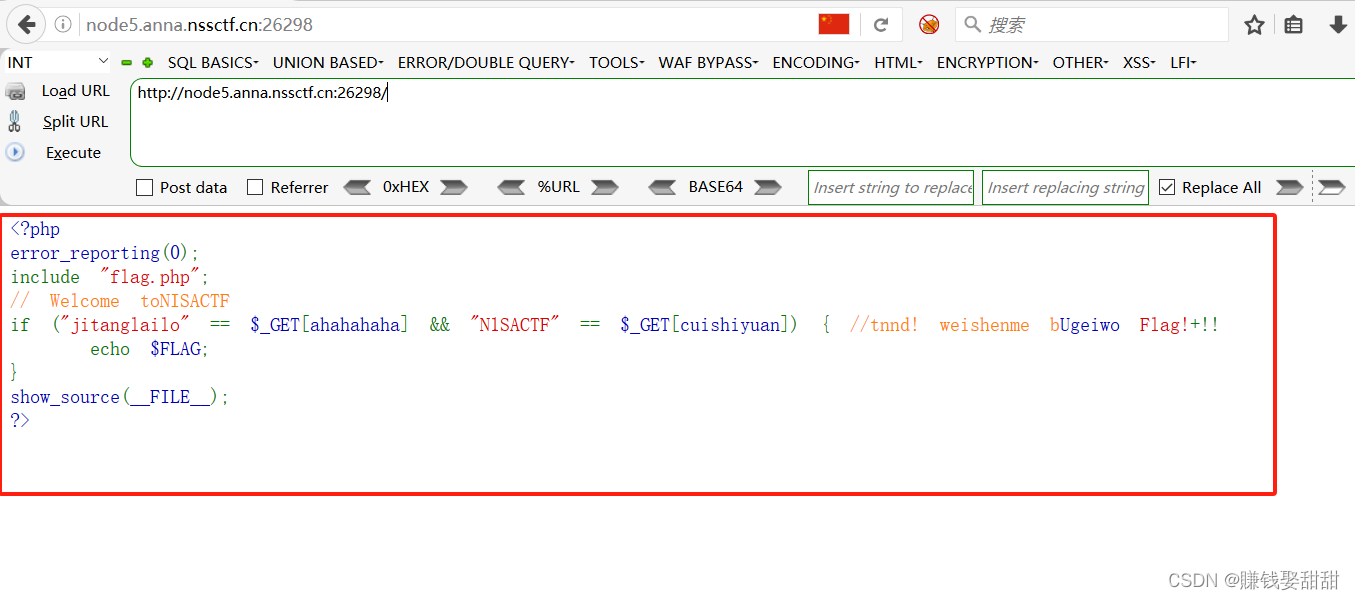Click the right arrow after 0xHEX
Image resolution: width=1355 pixels, height=600 pixels.
click(x=454, y=187)
